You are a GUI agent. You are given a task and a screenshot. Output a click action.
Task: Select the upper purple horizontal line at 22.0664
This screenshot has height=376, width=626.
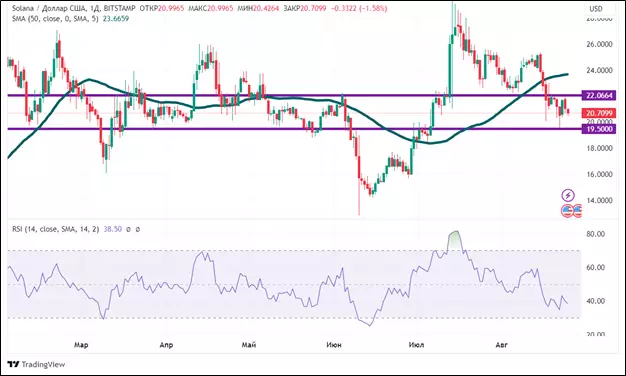tap(295, 95)
